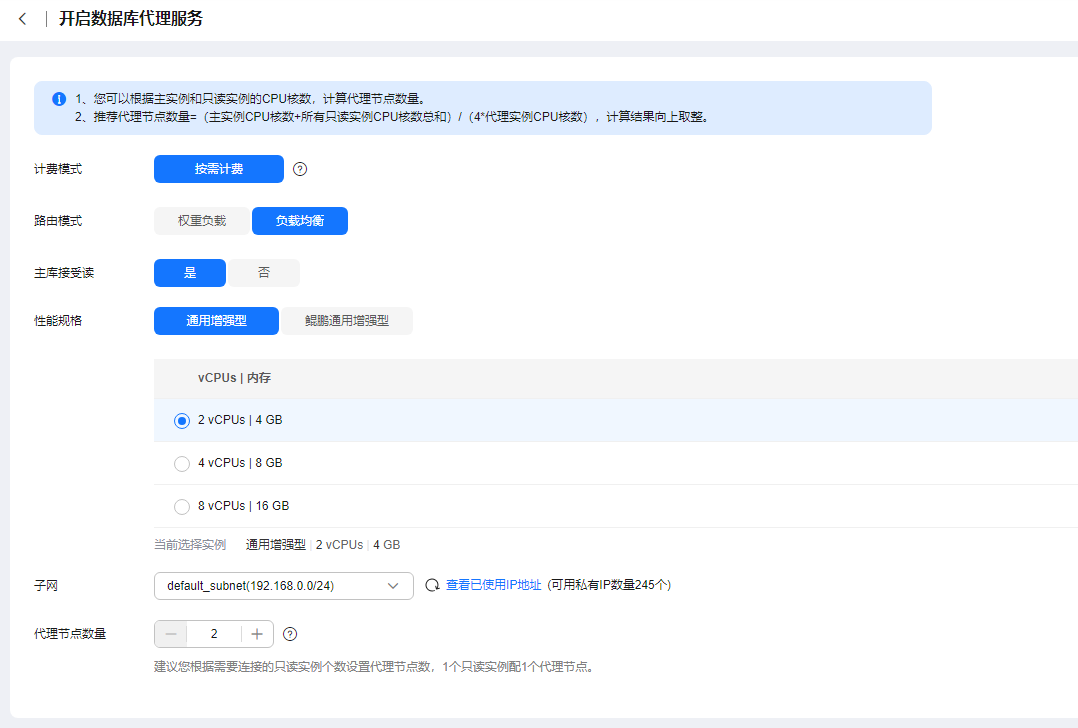Viewport: 1078px width, 728px height.
Task: Click the back arrow beside the page title
Action: click(x=22, y=19)
